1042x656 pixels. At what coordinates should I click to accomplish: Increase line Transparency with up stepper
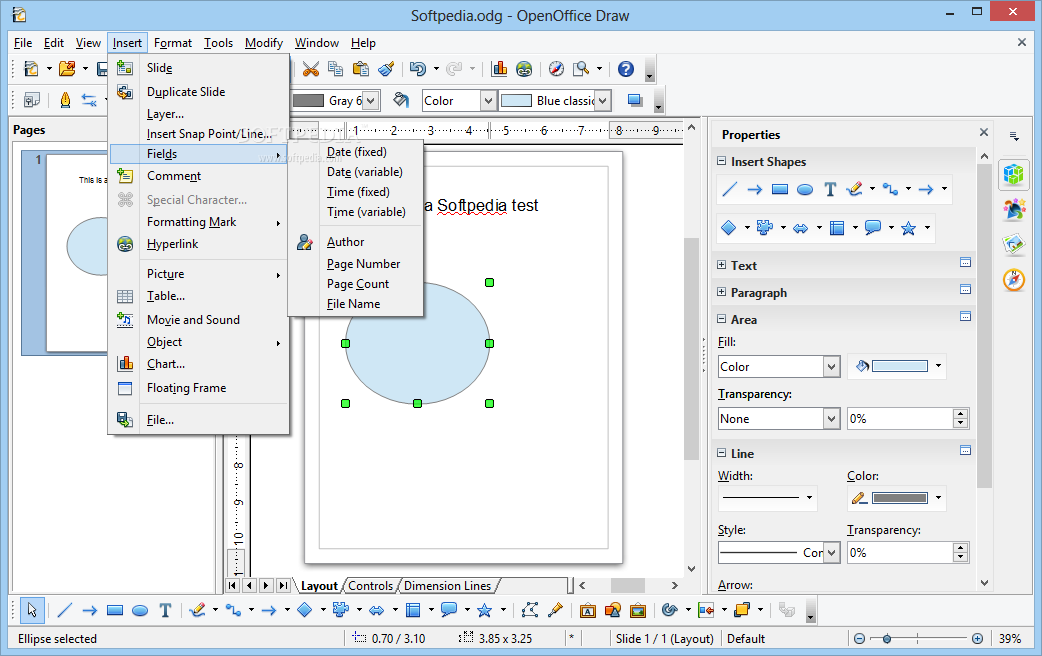(x=960, y=548)
